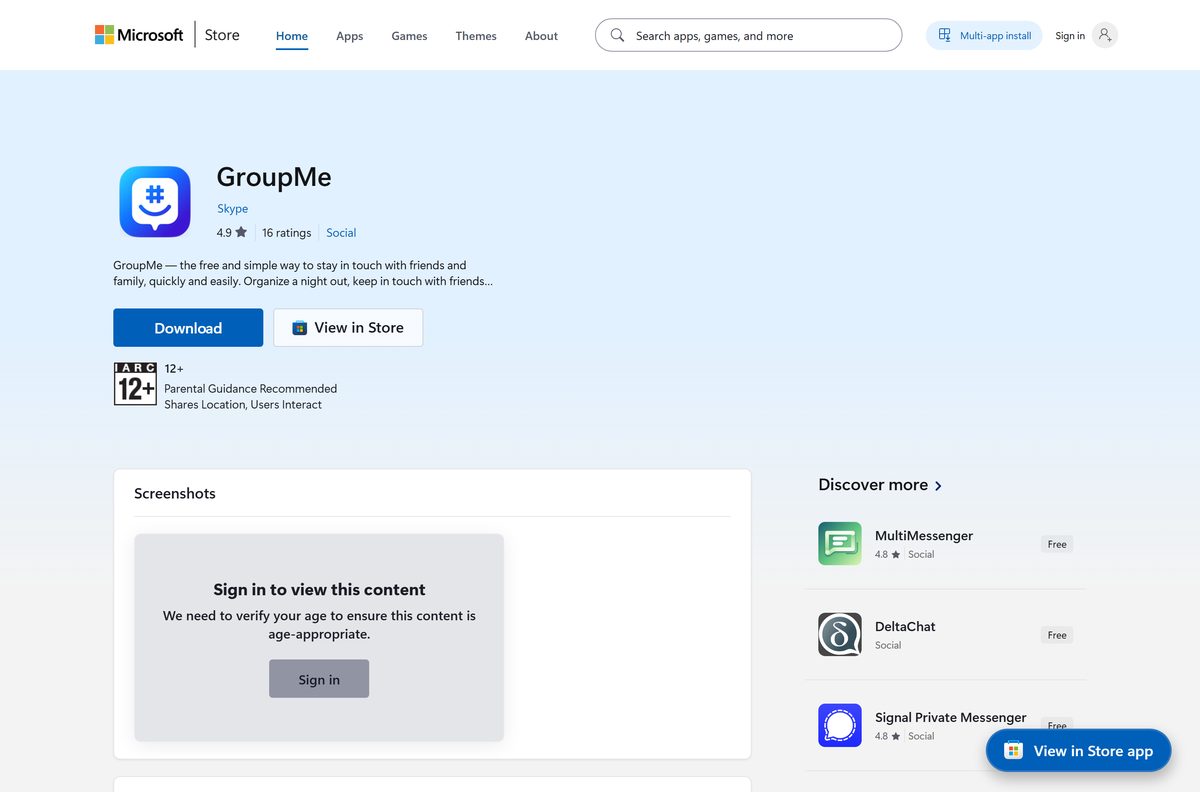Open the MultiMessenger listing title
Image resolution: width=1200 pixels, height=792 pixels.
click(924, 536)
